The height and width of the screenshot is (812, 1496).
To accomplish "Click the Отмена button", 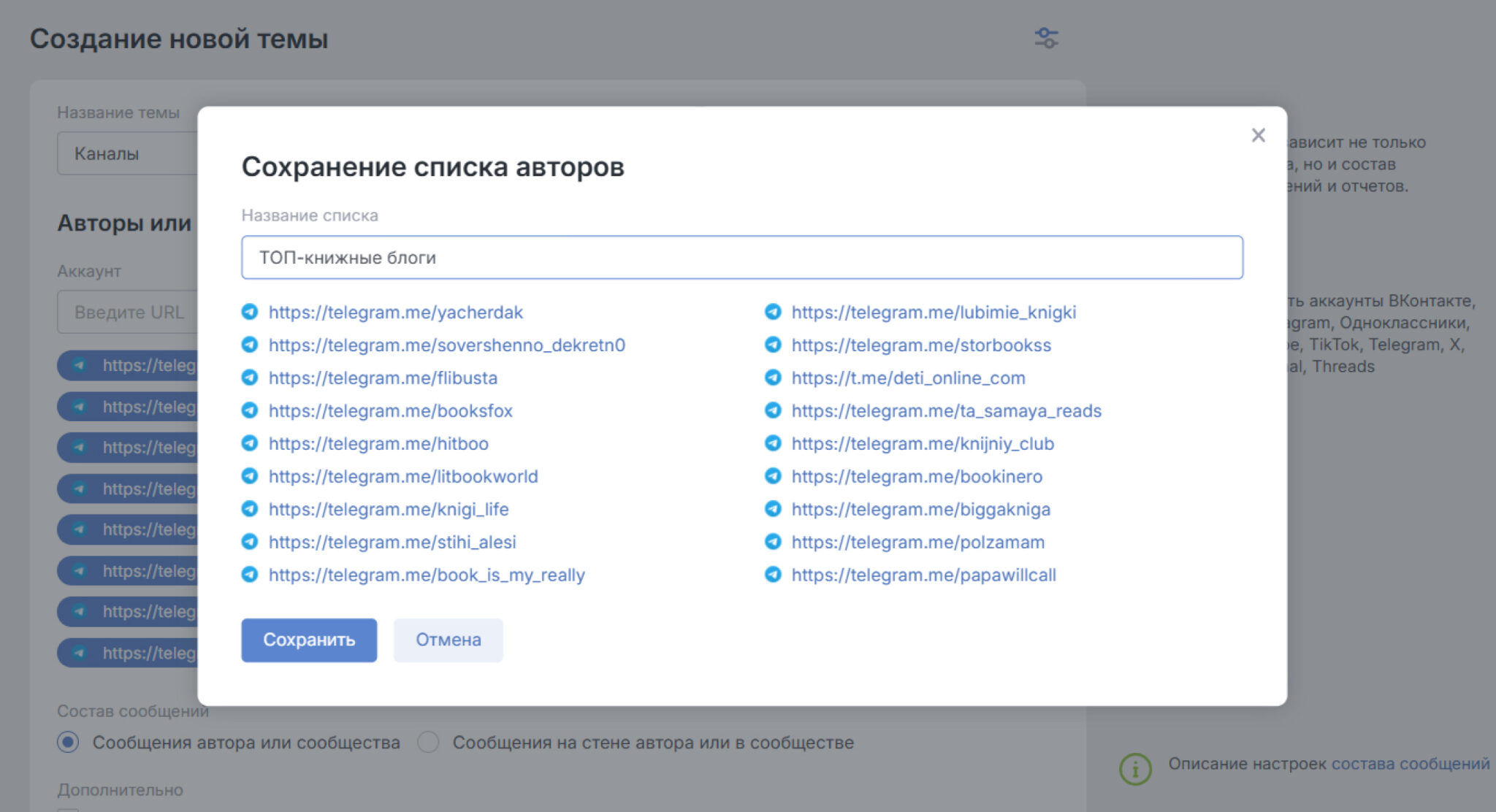I will [448, 640].
